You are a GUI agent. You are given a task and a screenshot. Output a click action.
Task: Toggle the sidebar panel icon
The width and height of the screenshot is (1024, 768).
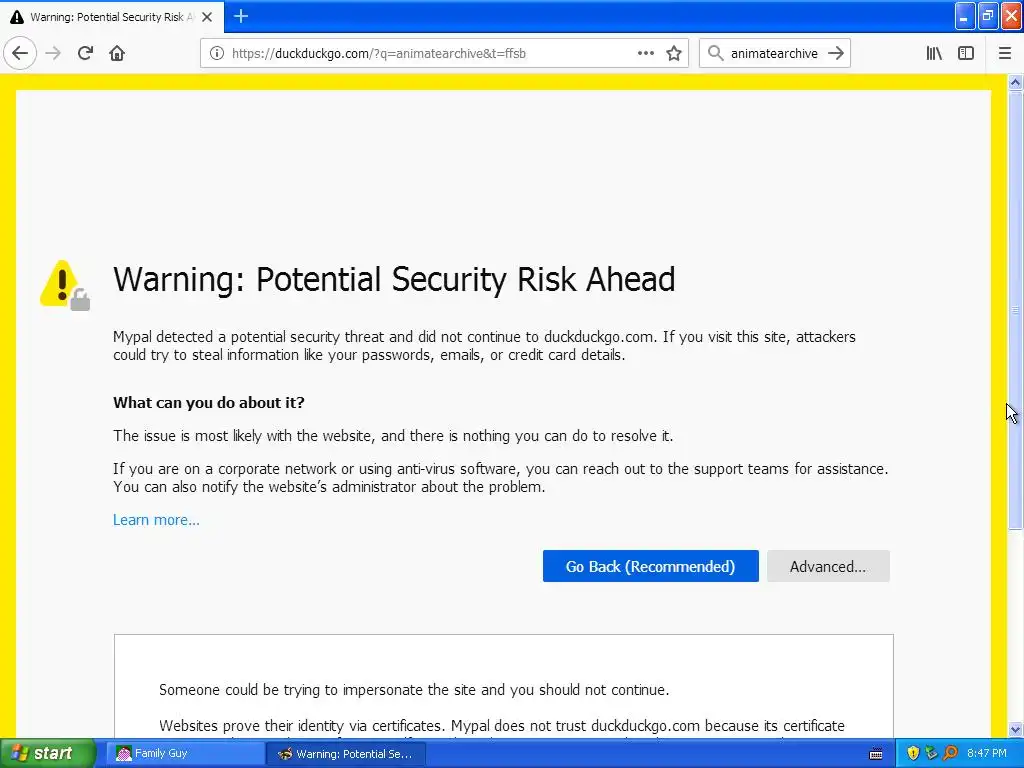click(966, 53)
